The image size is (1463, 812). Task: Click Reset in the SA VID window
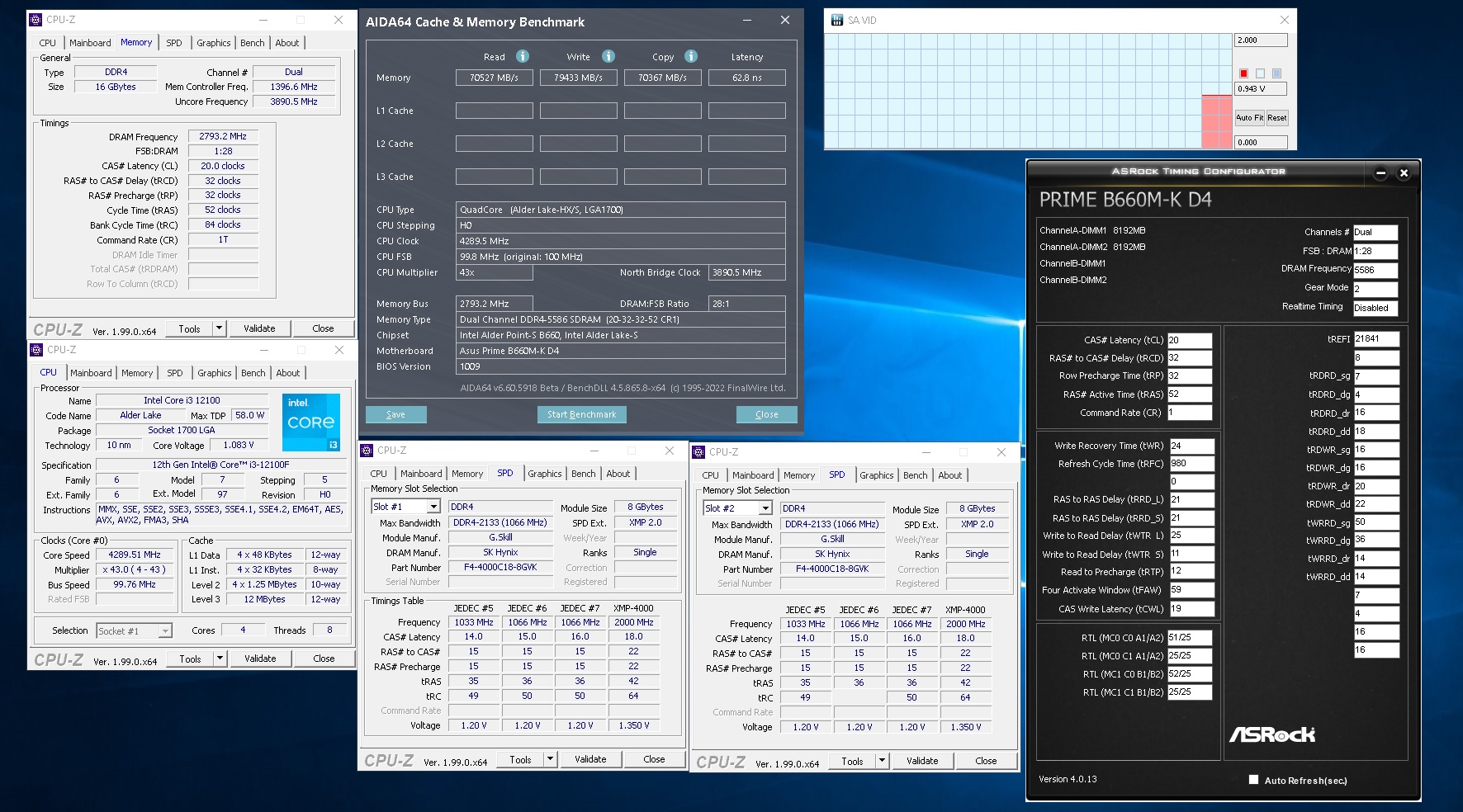coord(1277,118)
